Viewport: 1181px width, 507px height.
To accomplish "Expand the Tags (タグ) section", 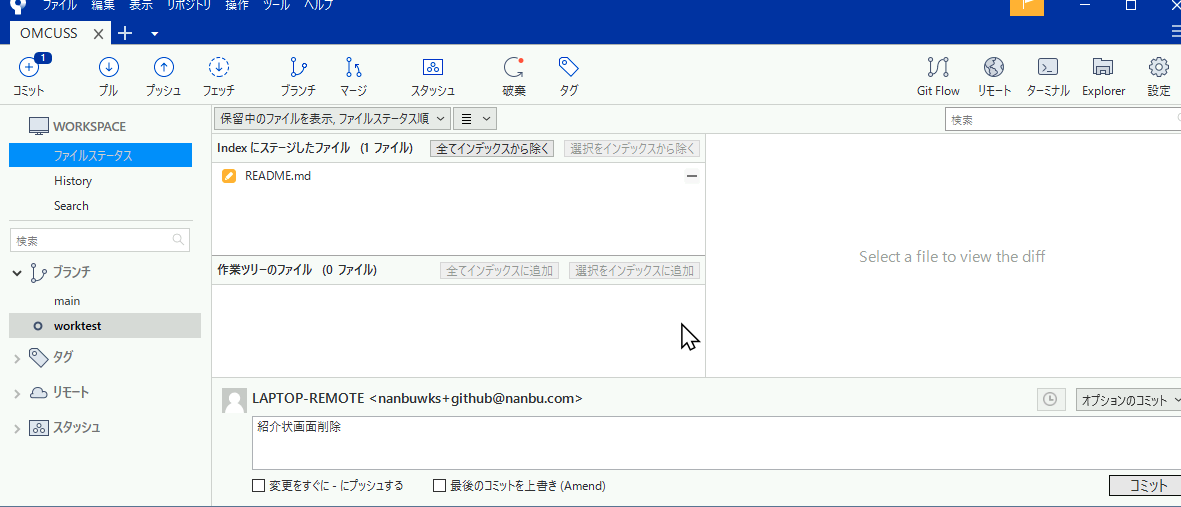I will (x=17, y=358).
